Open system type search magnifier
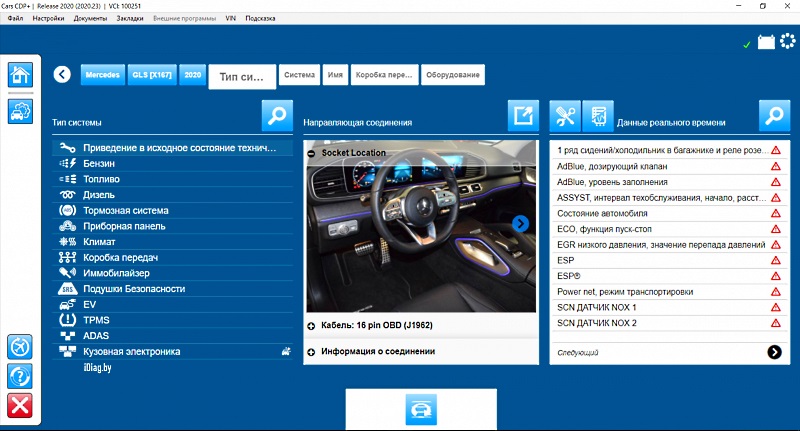Image resolution: width=800 pixels, height=431 pixels. click(x=277, y=116)
